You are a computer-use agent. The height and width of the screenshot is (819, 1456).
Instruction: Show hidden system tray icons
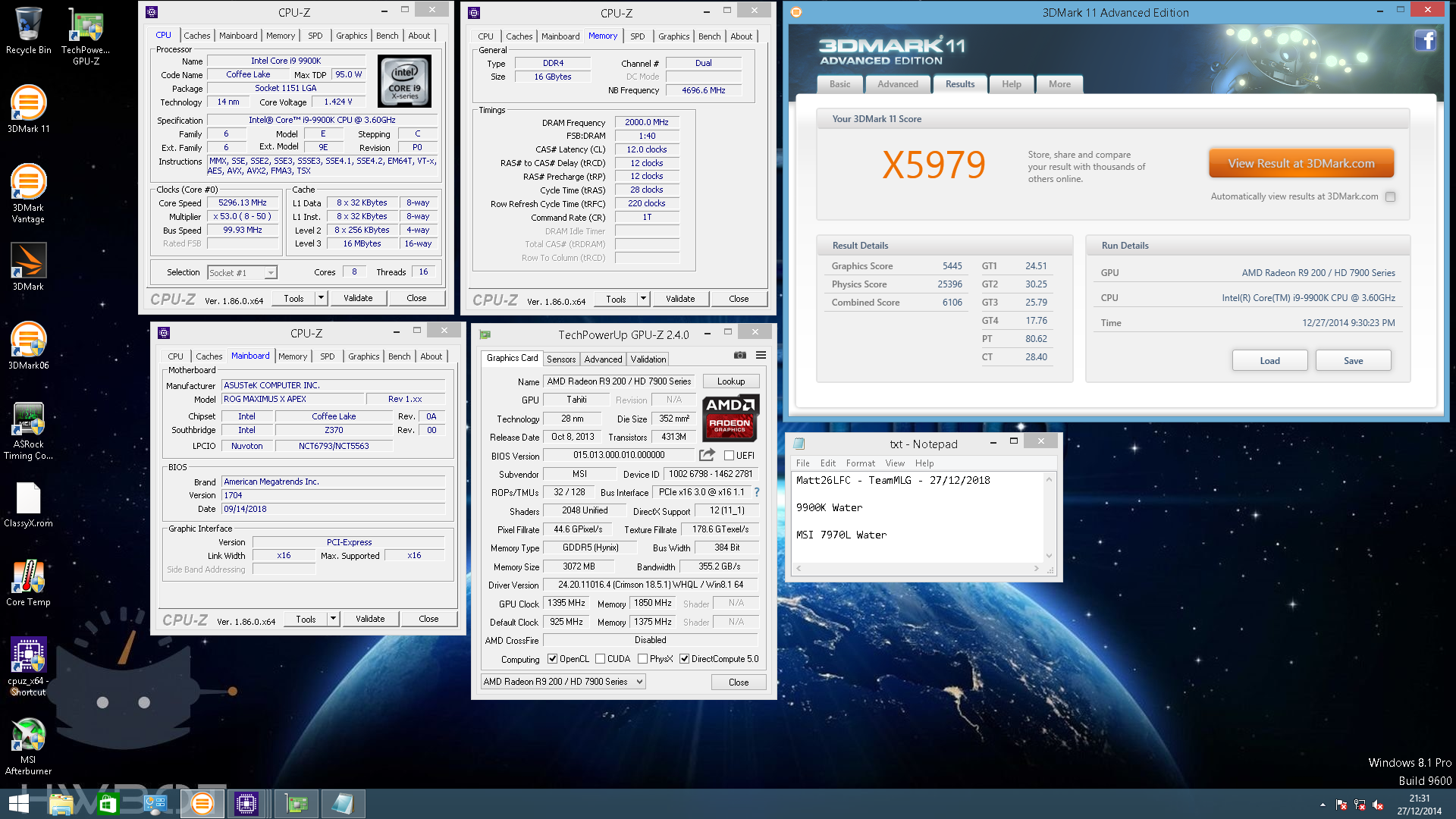pos(1323,805)
